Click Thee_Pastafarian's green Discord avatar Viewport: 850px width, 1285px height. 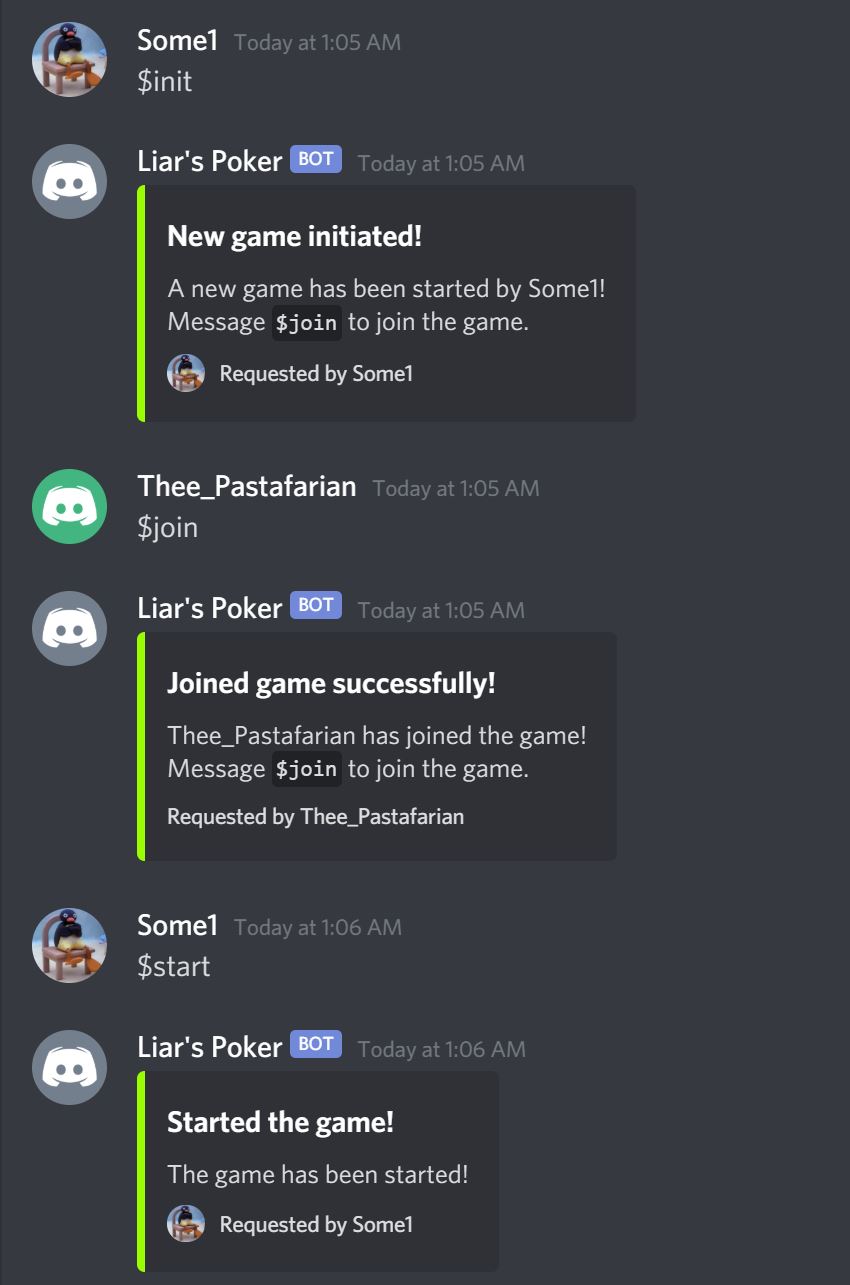70,506
